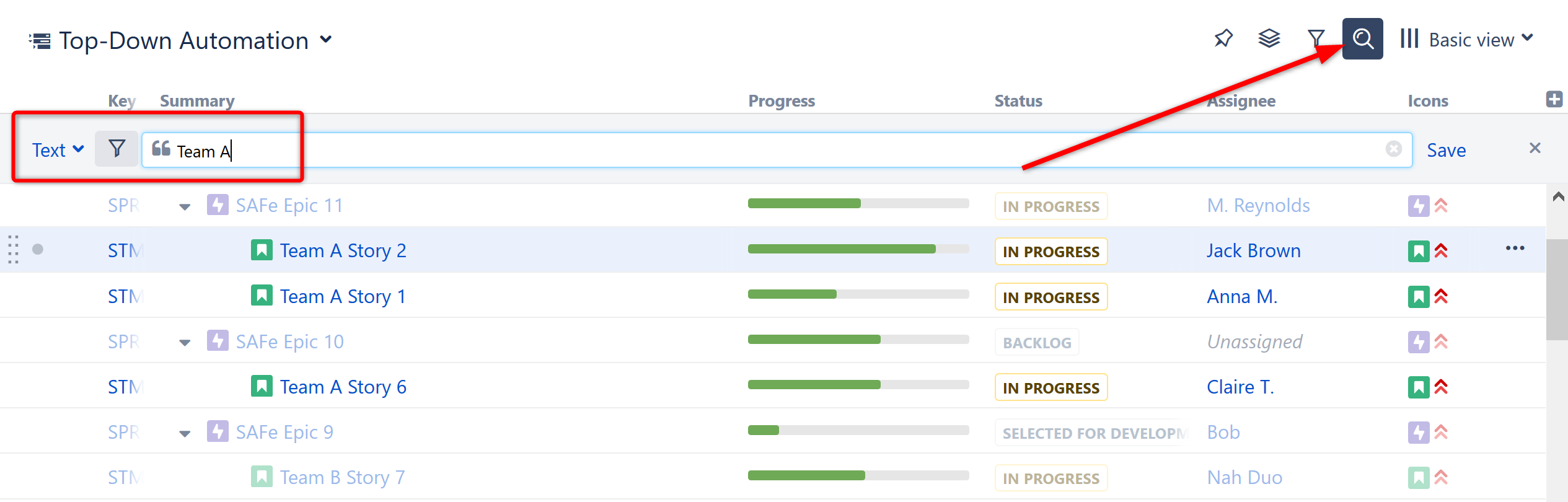Click the IN PROGRESS status of Team A Story 1
This screenshot has width=1568, height=502.
pyautogui.click(x=1051, y=297)
